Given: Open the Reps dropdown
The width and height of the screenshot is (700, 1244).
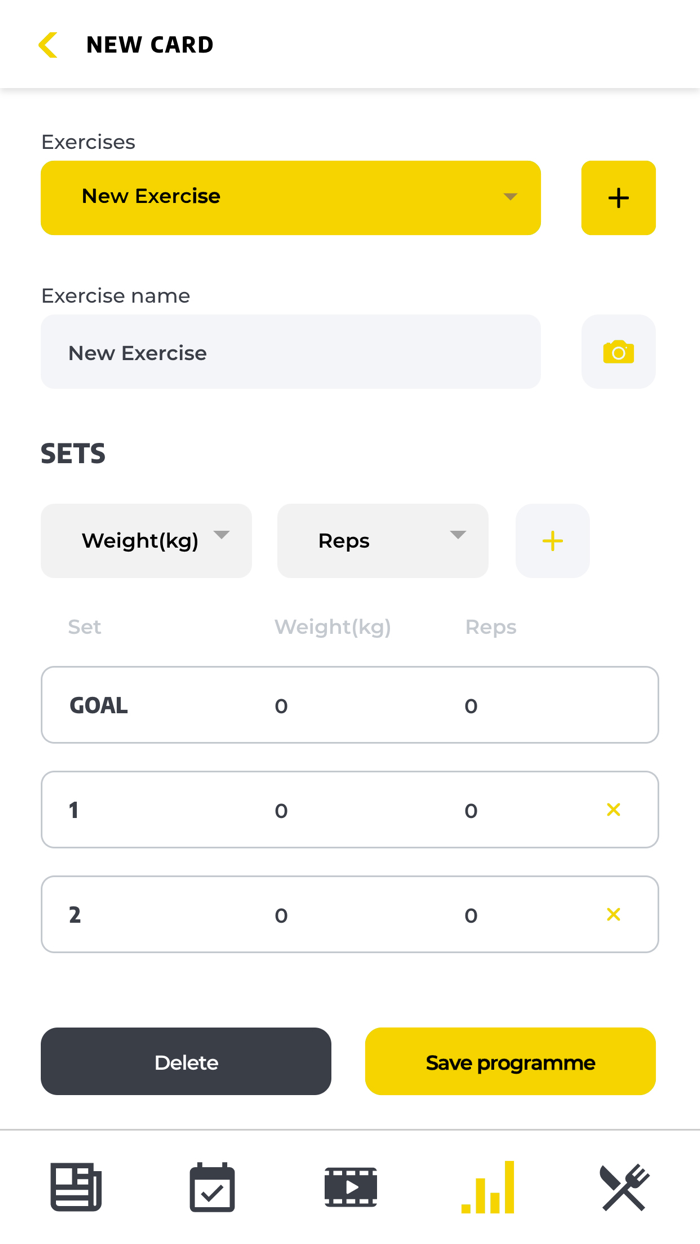Looking at the screenshot, I should pyautogui.click(x=382, y=540).
